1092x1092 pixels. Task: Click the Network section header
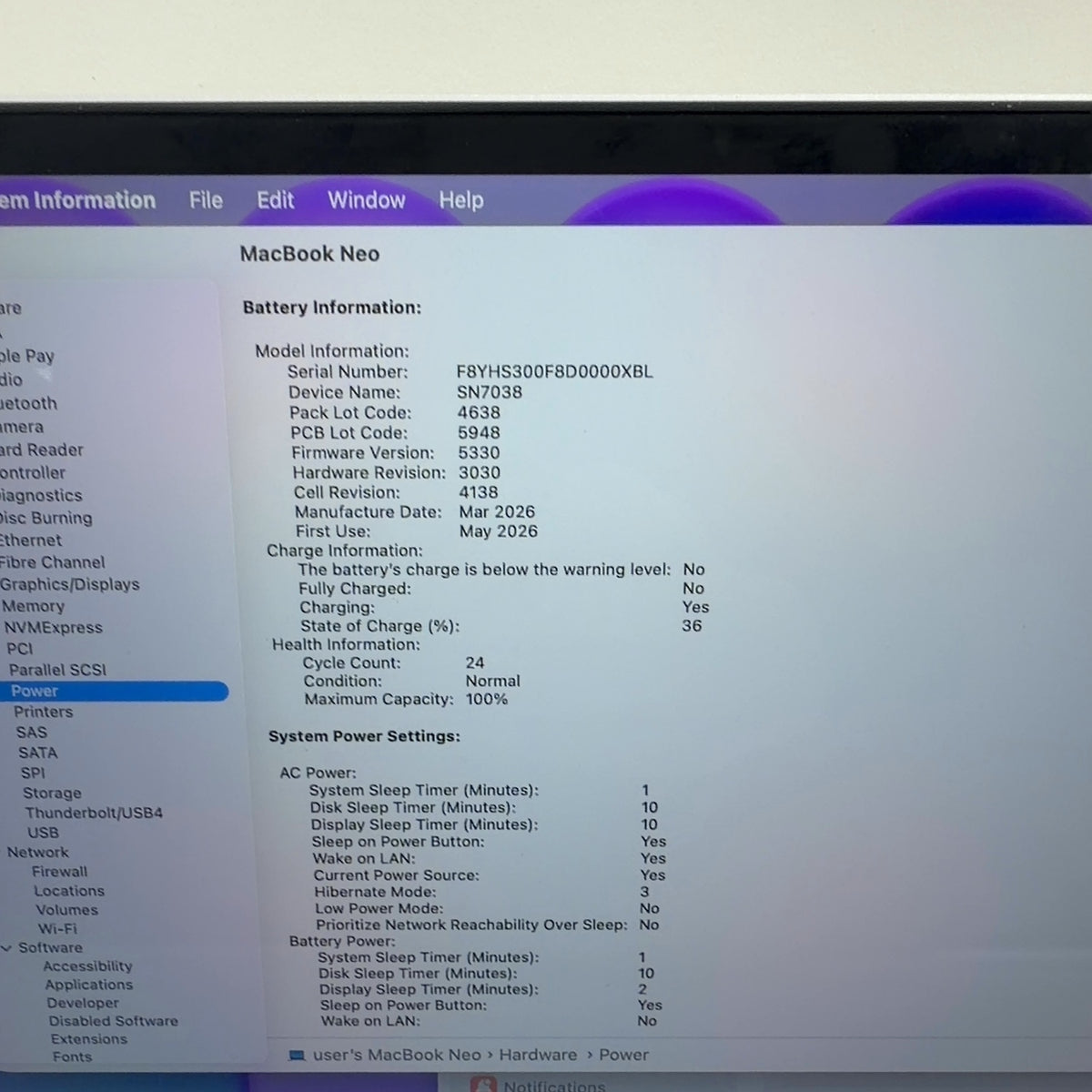pyautogui.click(x=37, y=853)
